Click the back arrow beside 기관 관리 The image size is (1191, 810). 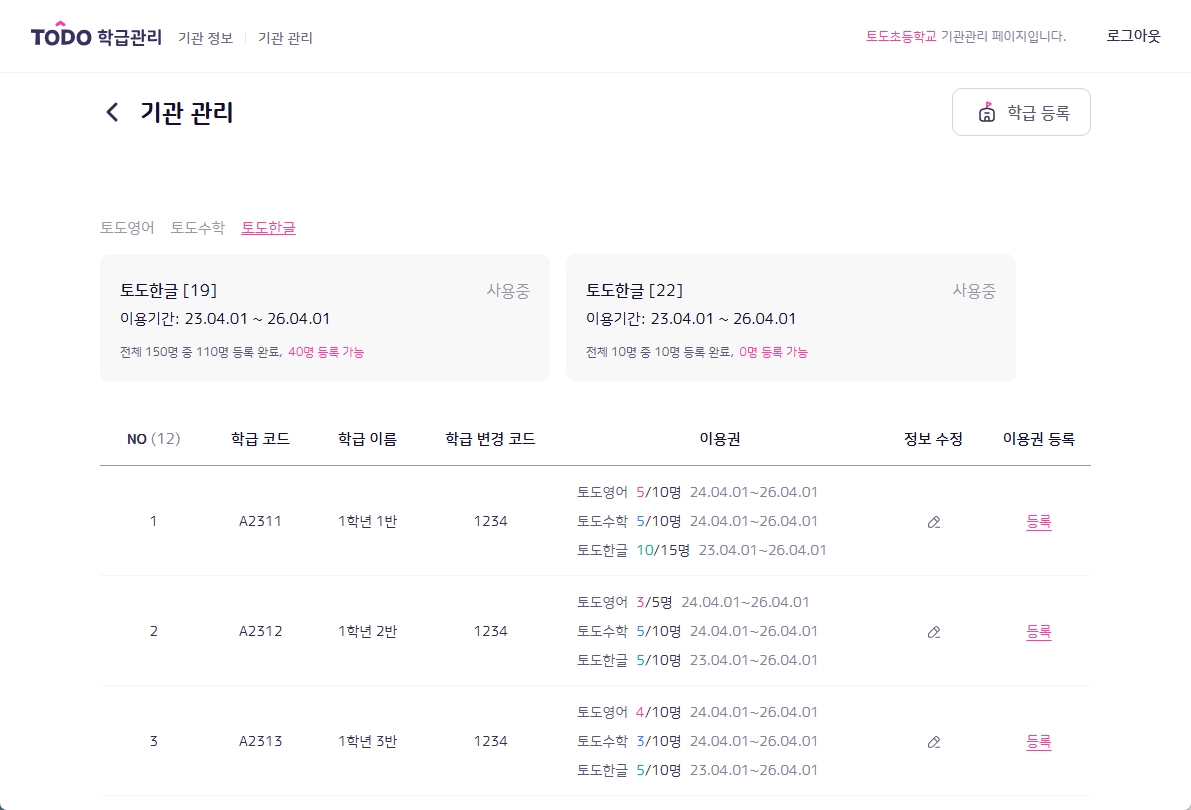pos(112,112)
